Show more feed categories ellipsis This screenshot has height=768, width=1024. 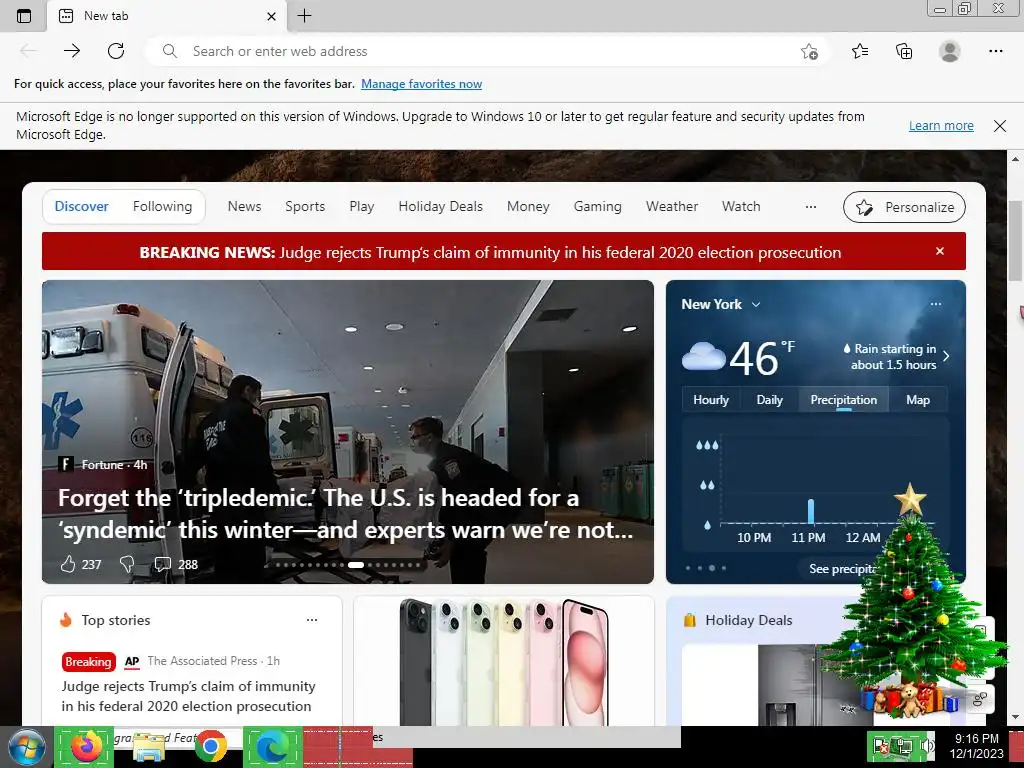pyautogui.click(x=810, y=206)
